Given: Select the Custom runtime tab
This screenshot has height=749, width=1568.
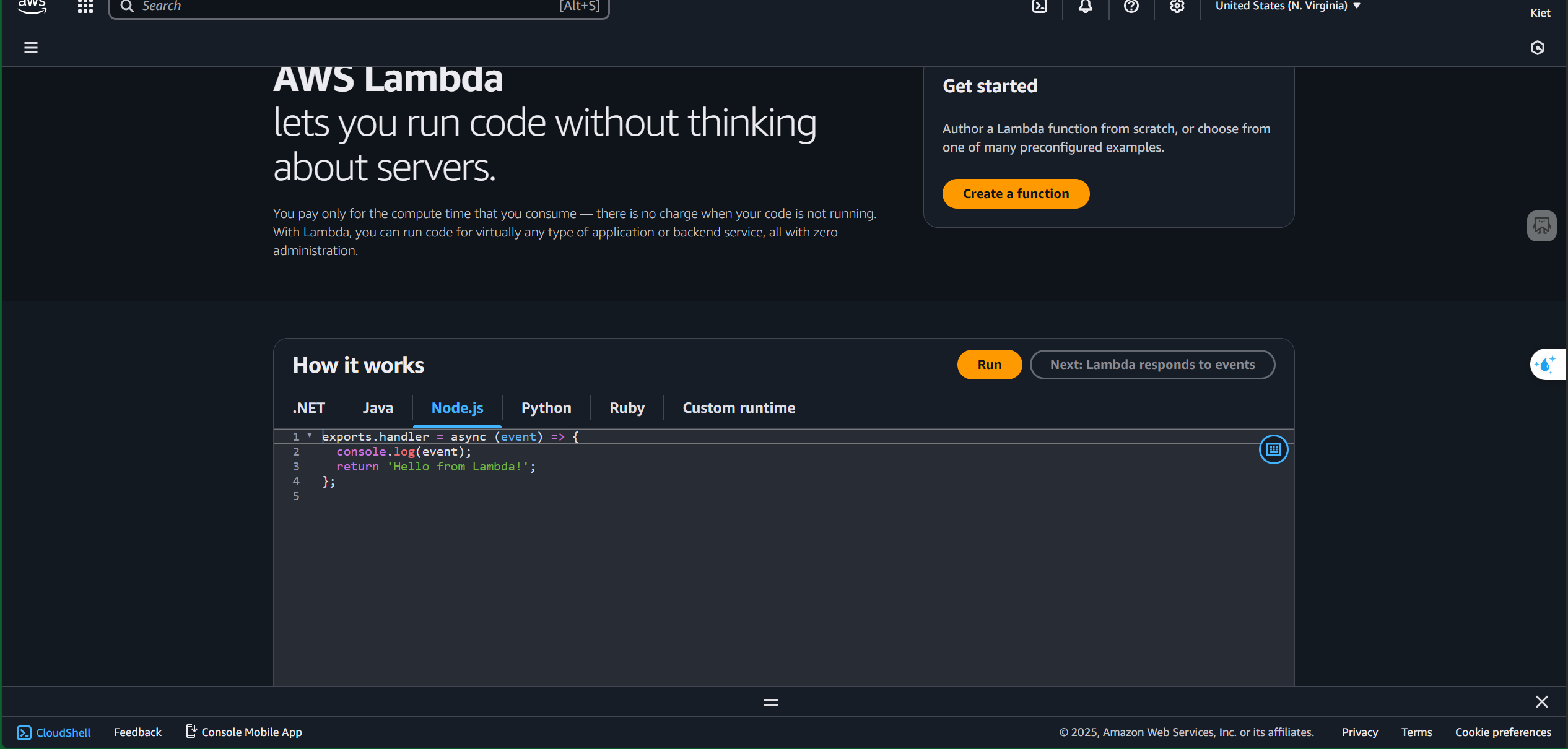Looking at the screenshot, I should click(739, 408).
